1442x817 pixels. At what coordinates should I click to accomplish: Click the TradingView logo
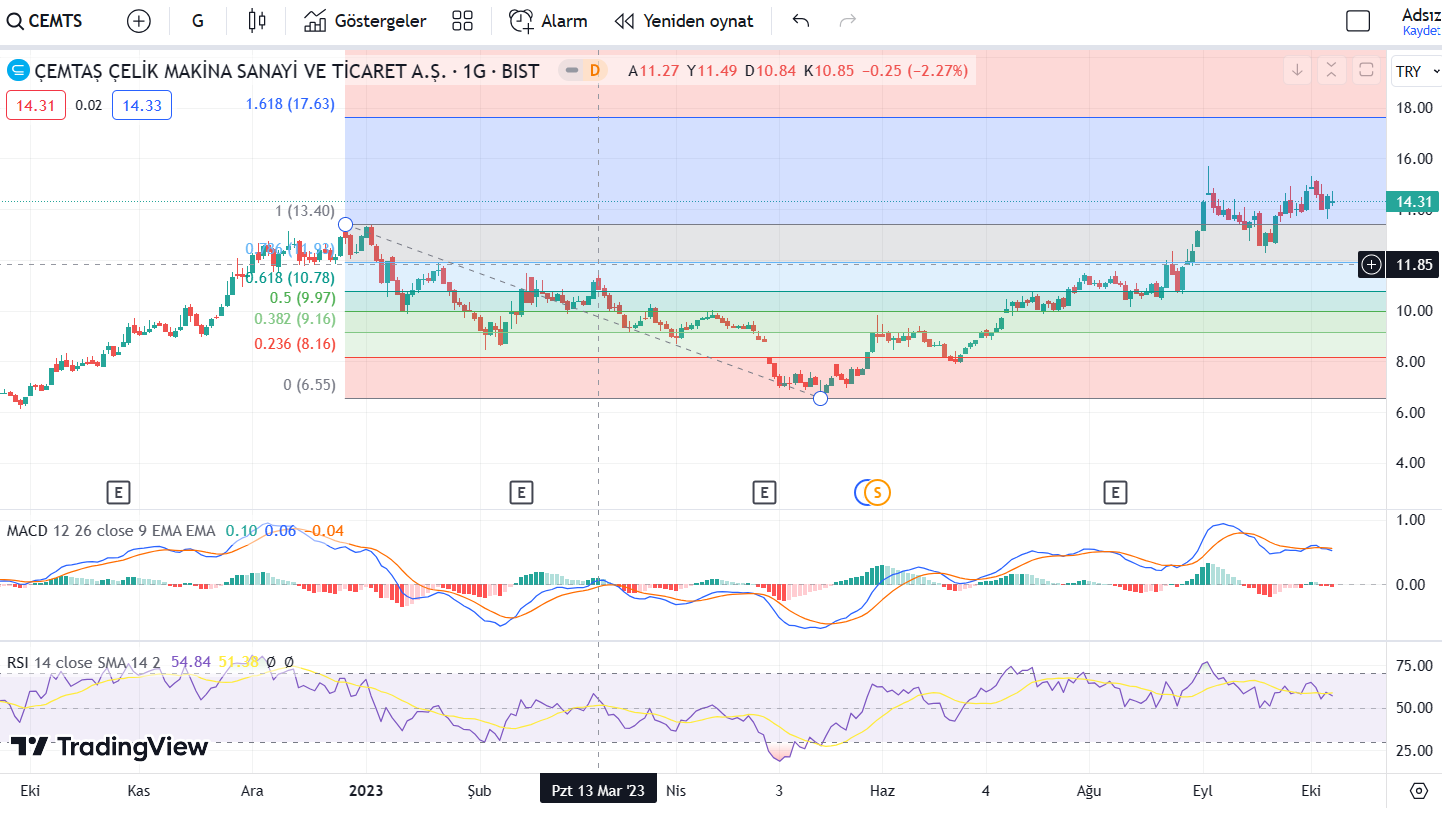point(109,746)
